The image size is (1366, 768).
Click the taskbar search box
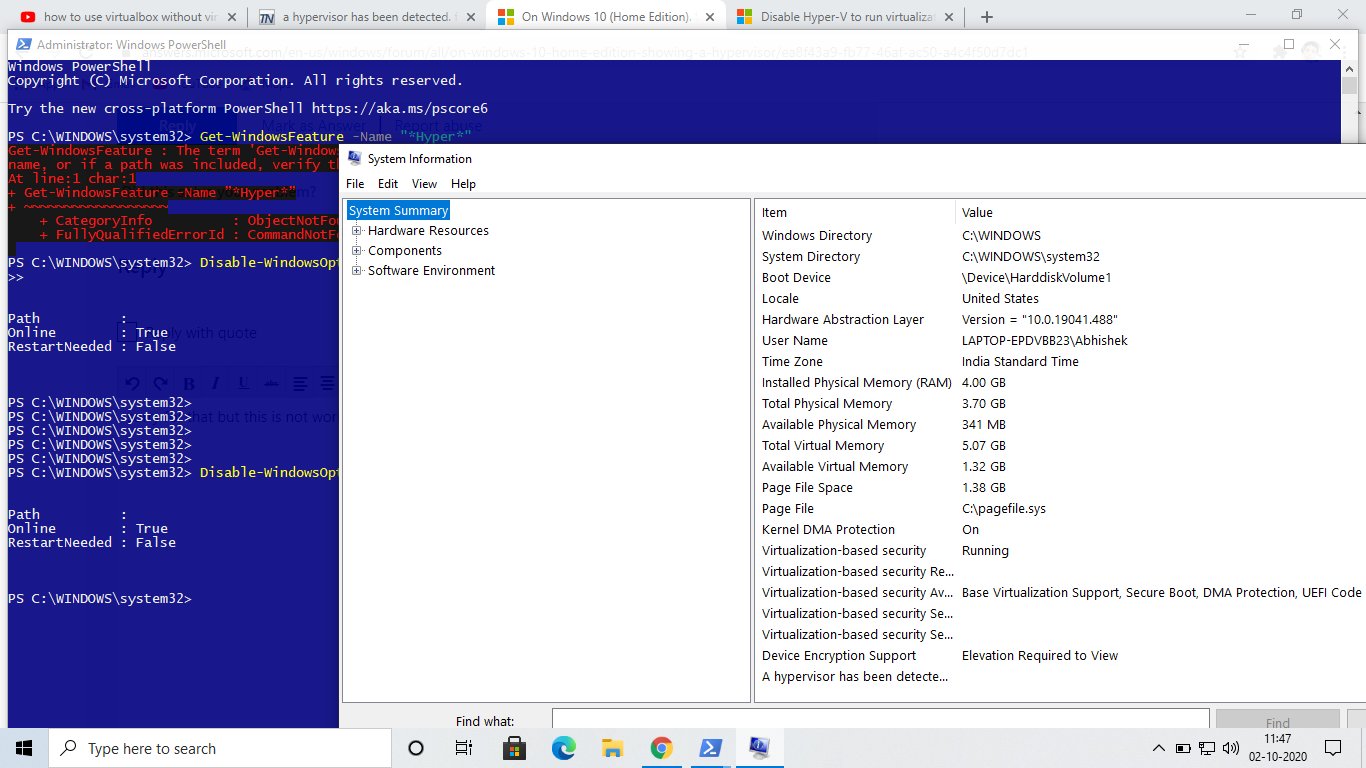point(220,748)
